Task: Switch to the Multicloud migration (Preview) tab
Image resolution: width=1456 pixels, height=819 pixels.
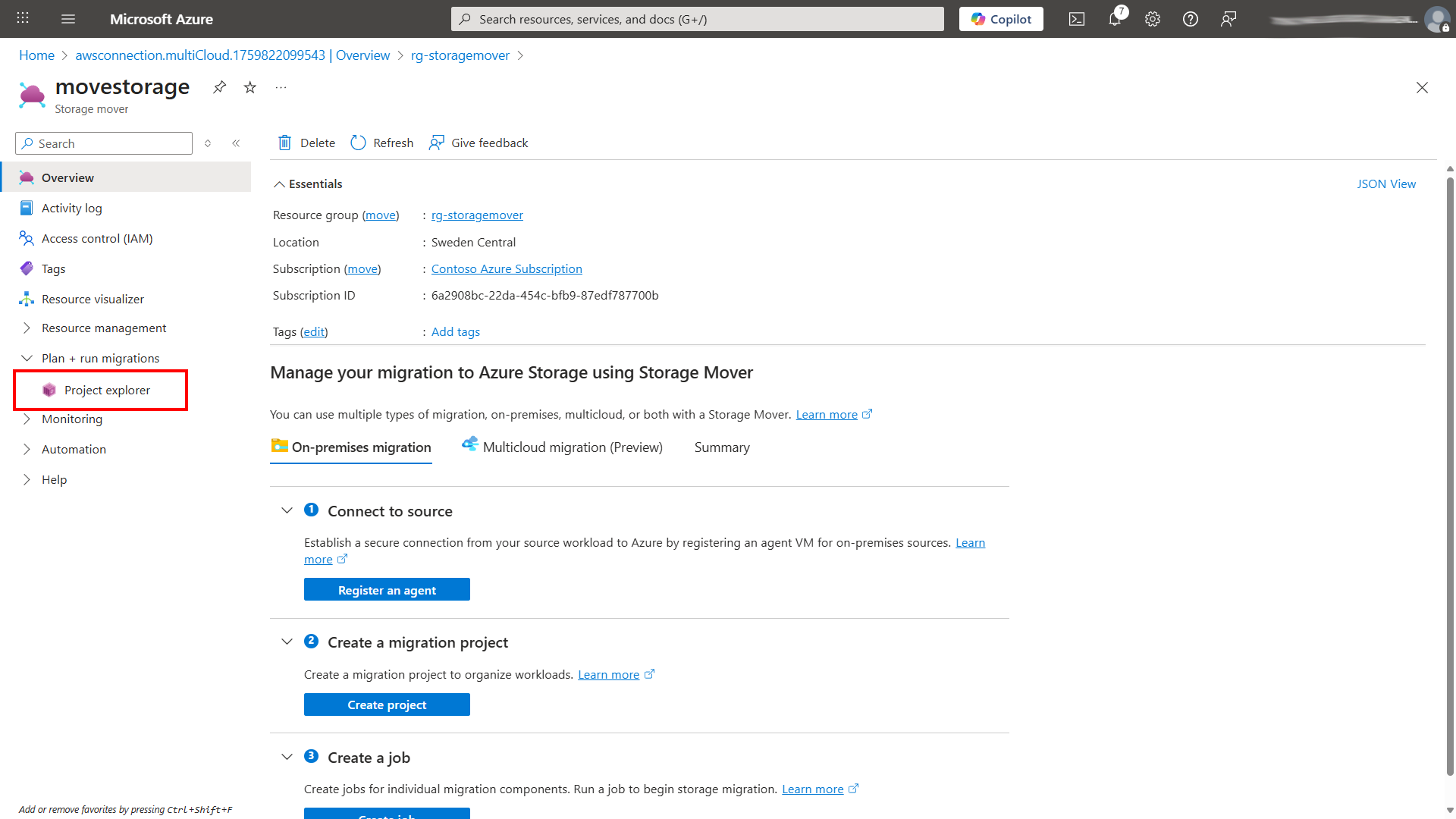Action: [572, 447]
